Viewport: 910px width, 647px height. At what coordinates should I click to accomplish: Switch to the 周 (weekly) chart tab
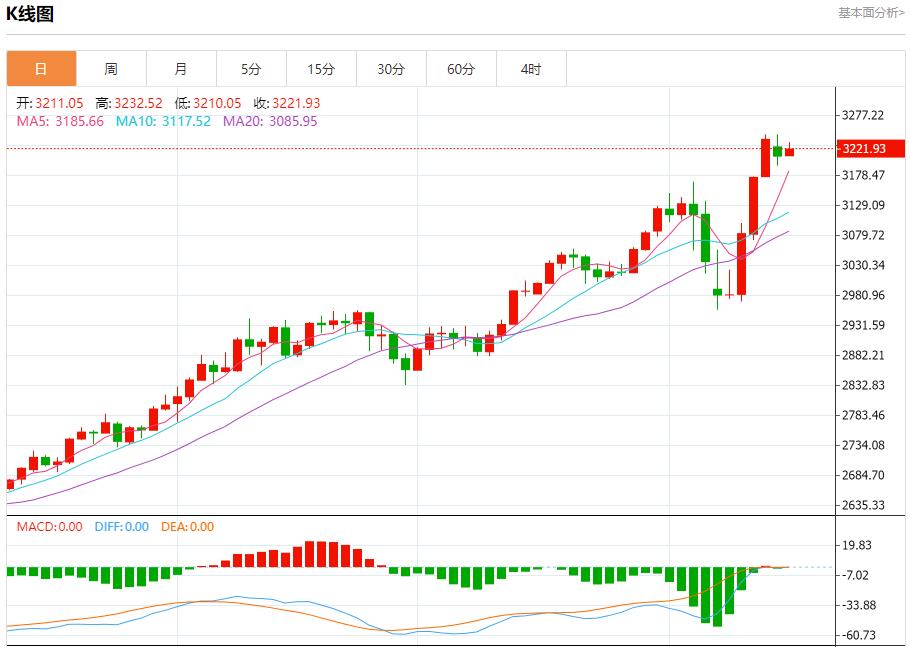tap(111, 68)
